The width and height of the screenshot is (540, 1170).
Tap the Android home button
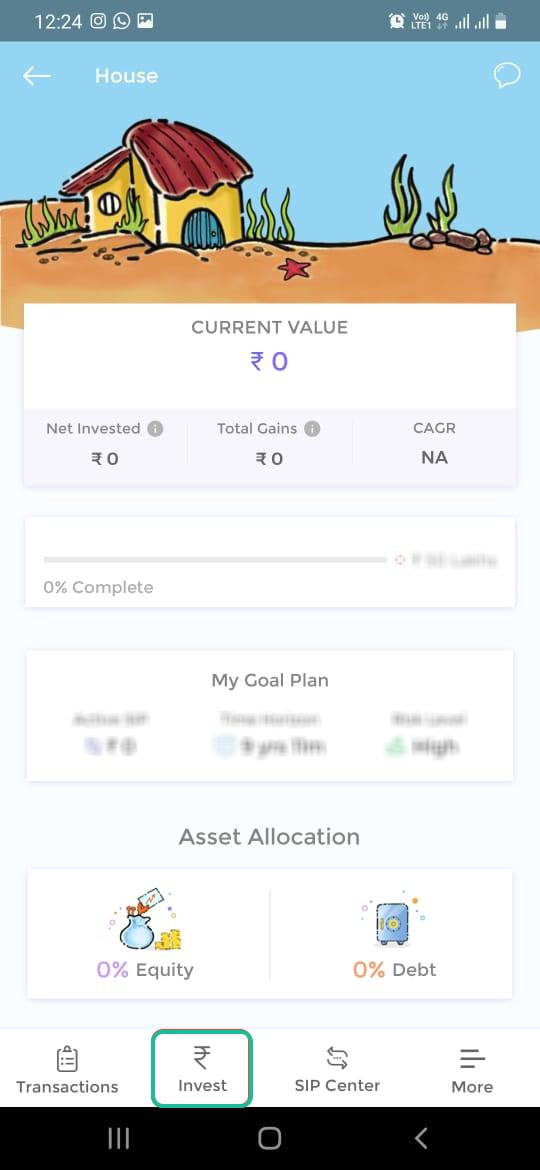coord(269,1138)
